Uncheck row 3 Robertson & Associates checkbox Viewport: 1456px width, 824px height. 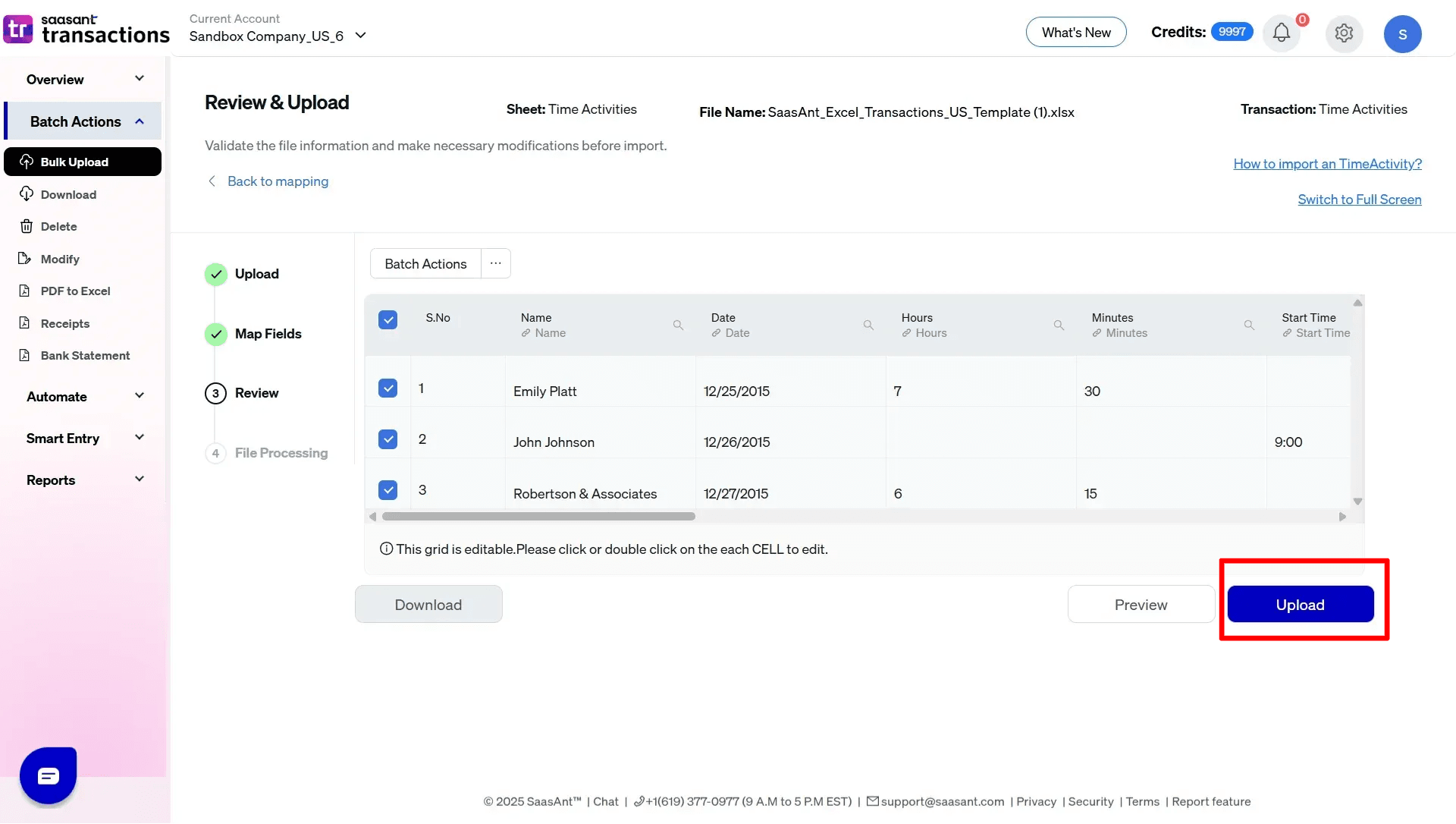388,490
